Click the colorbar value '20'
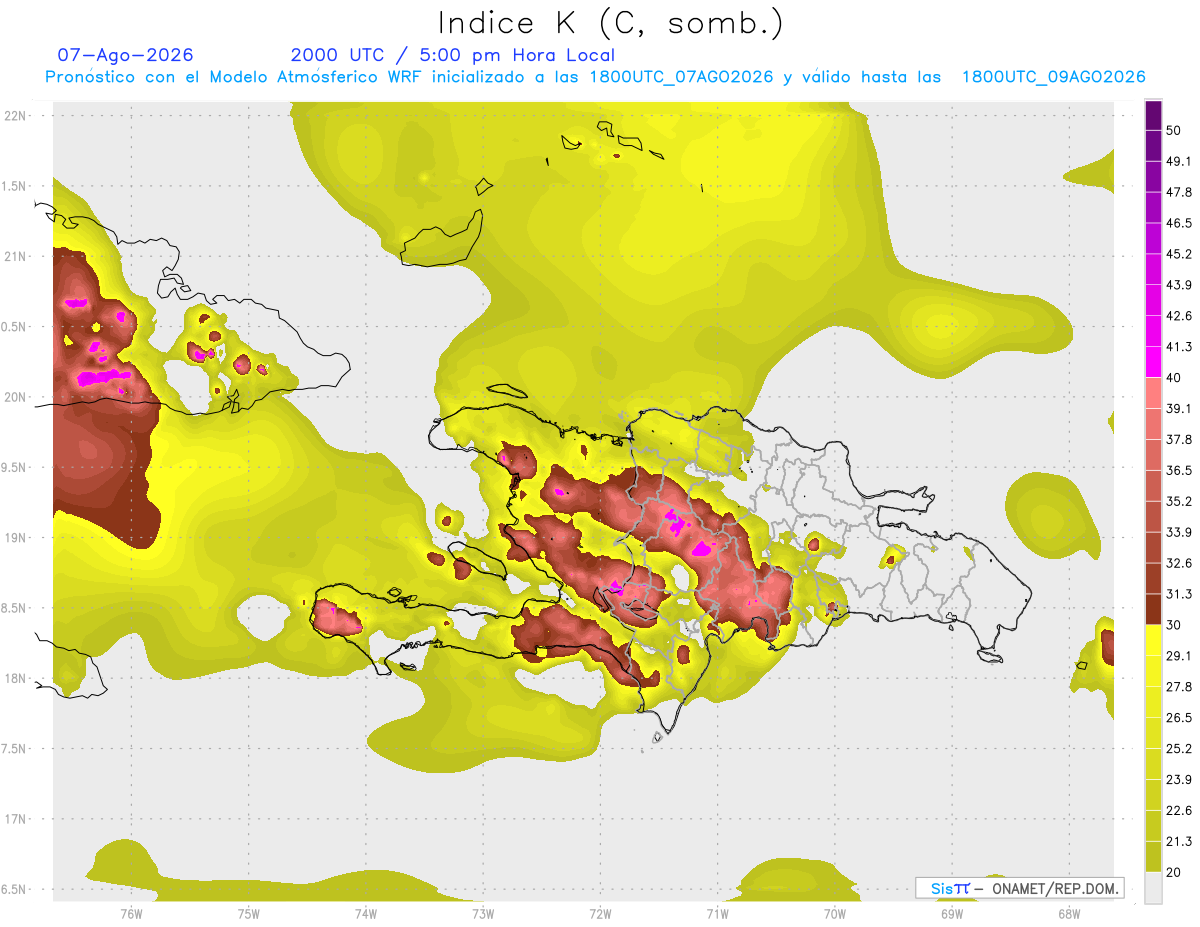This screenshot has height=927, width=1200. tap(1174, 872)
